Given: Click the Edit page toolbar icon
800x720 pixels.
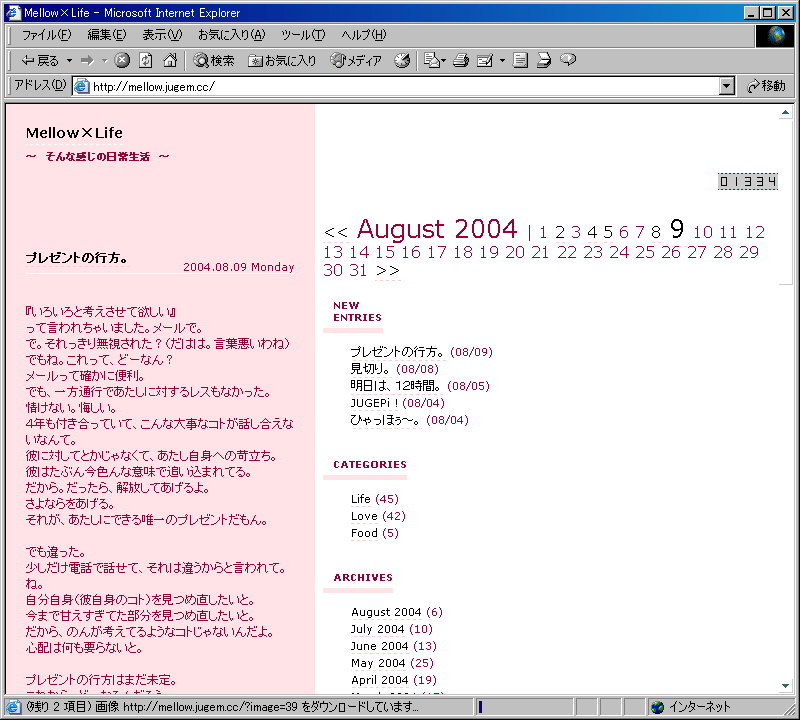Looking at the screenshot, I should pos(485,61).
